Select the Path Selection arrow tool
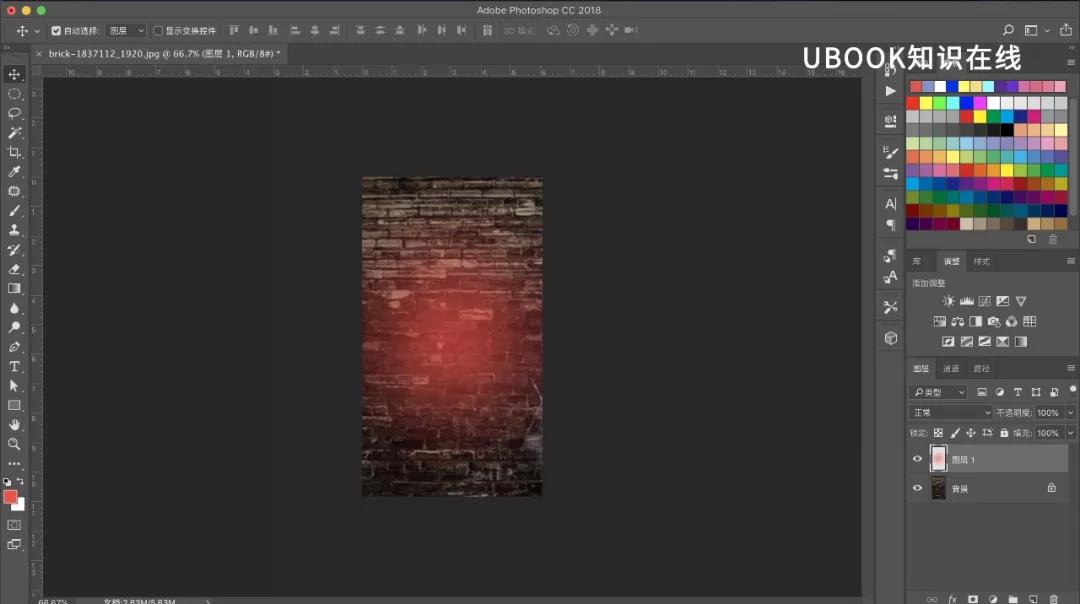Image resolution: width=1080 pixels, height=604 pixels. tap(14, 386)
